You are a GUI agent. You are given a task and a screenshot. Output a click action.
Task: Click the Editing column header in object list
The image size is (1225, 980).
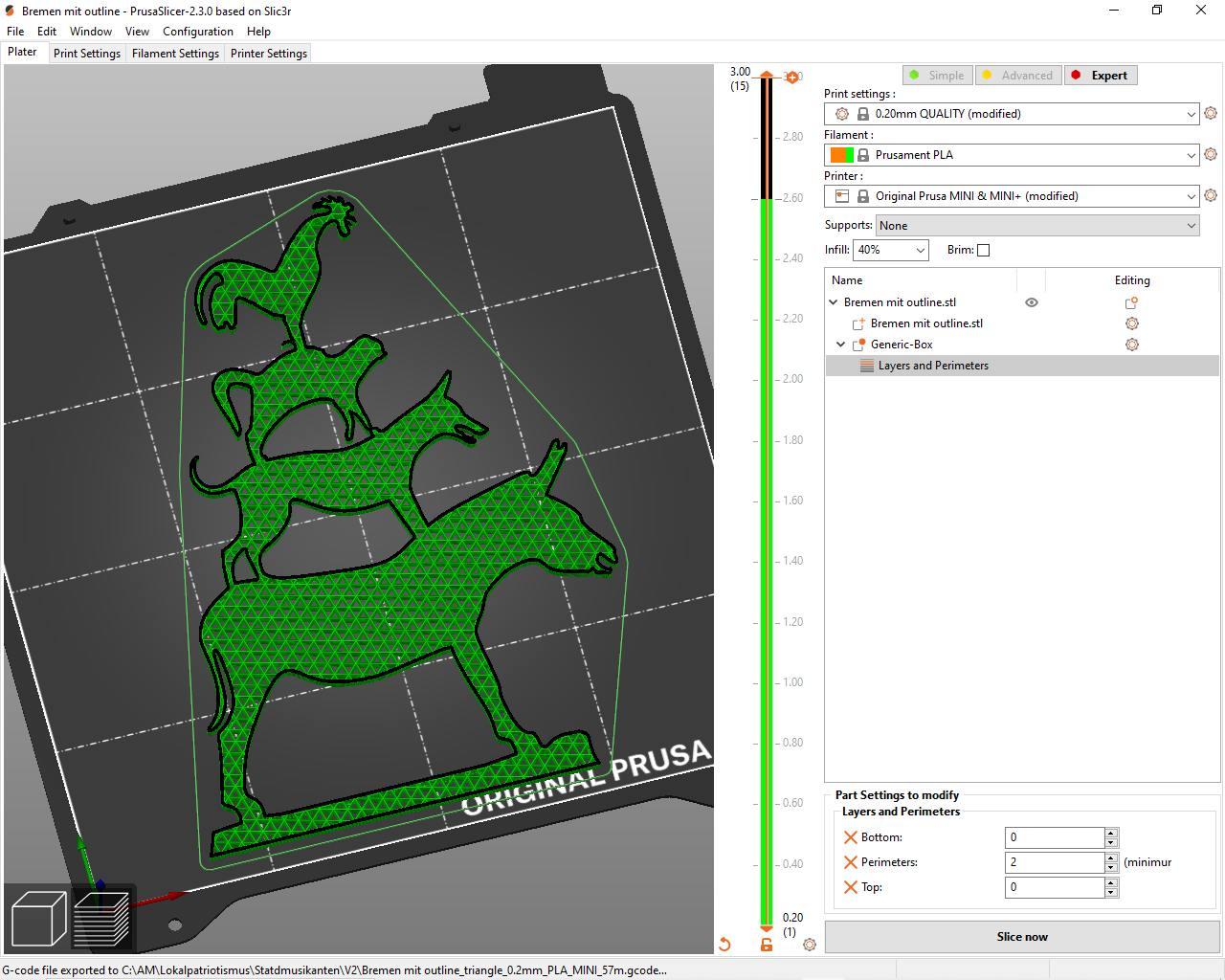[1132, 280]
